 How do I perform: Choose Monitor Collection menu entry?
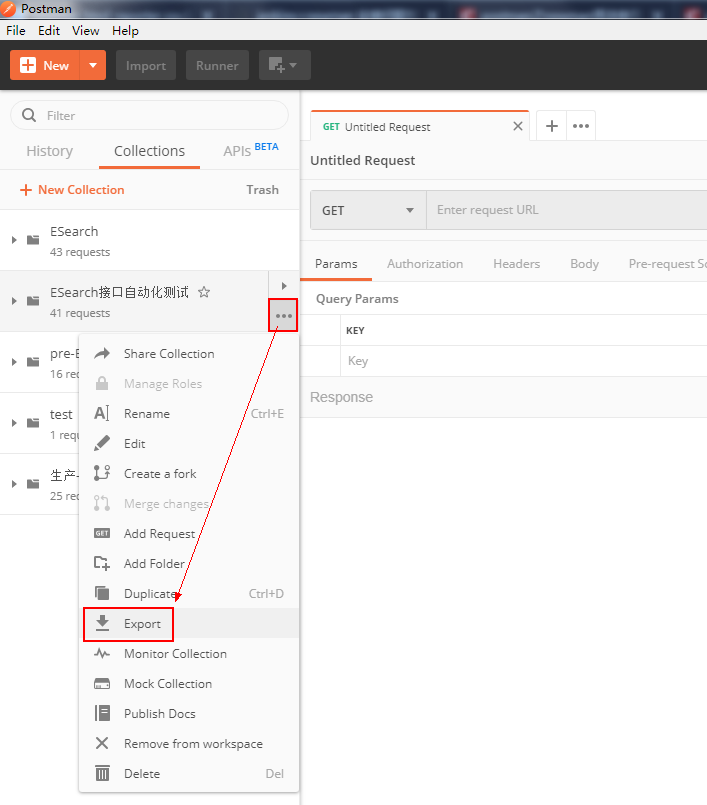click(189, 654)
